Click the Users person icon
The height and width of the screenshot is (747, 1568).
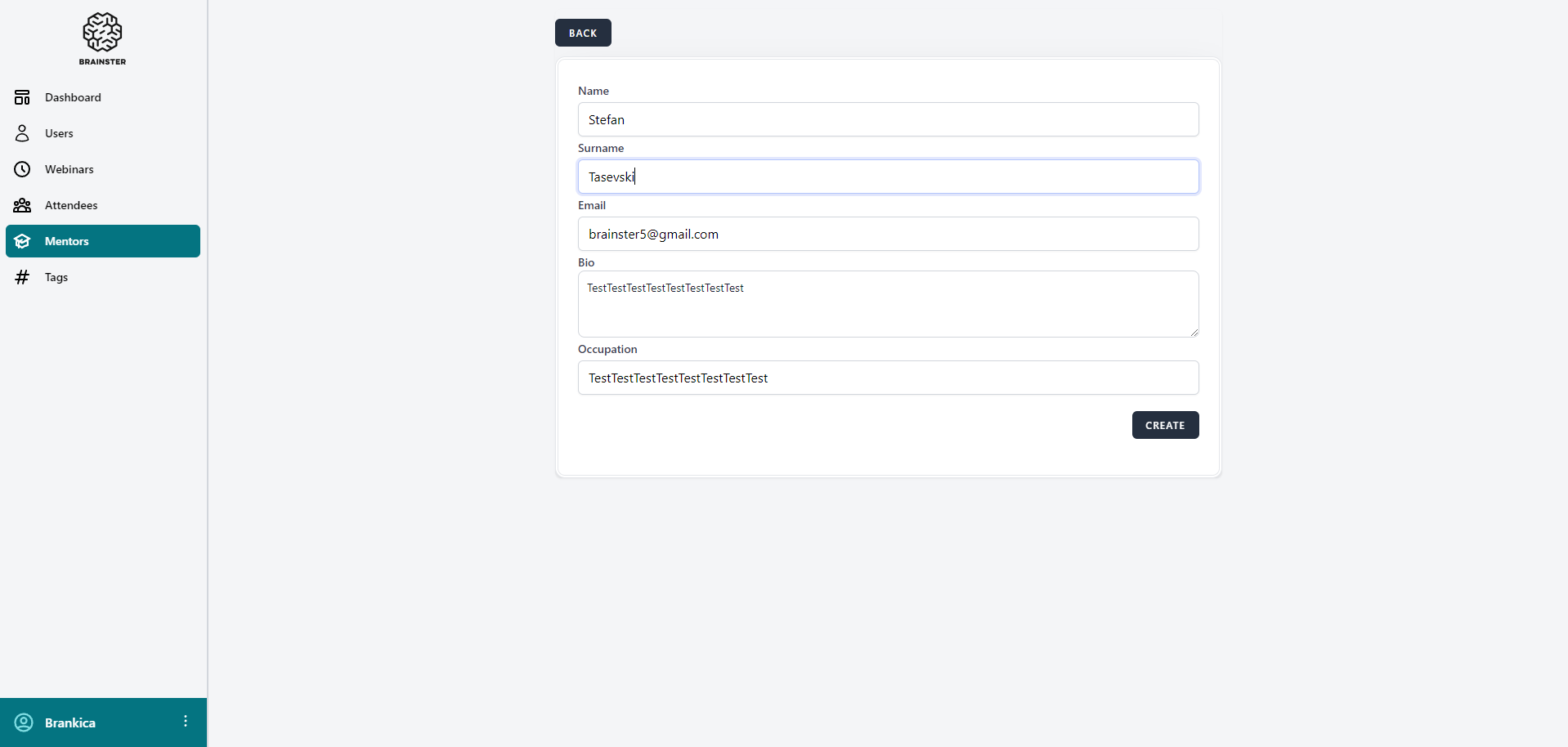pos(22,133)
